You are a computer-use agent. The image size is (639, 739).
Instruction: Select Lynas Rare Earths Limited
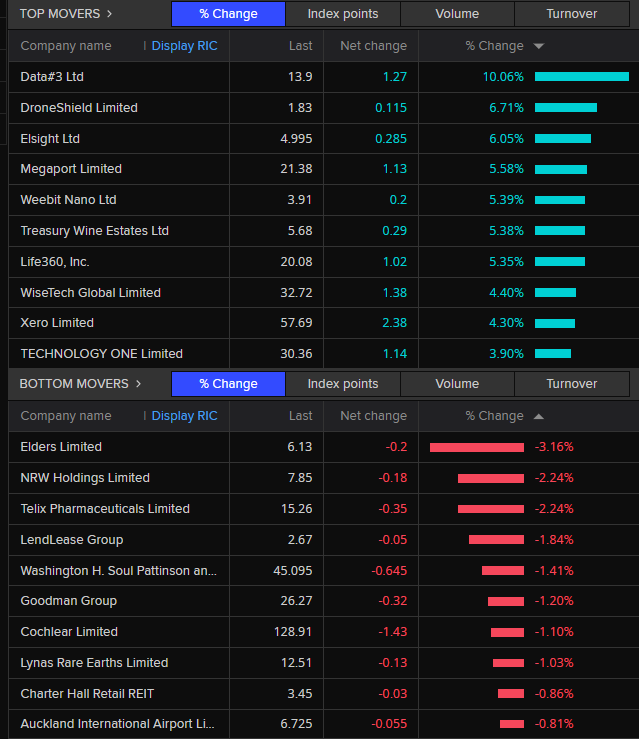pyautogui.click(x=94, y=663)
